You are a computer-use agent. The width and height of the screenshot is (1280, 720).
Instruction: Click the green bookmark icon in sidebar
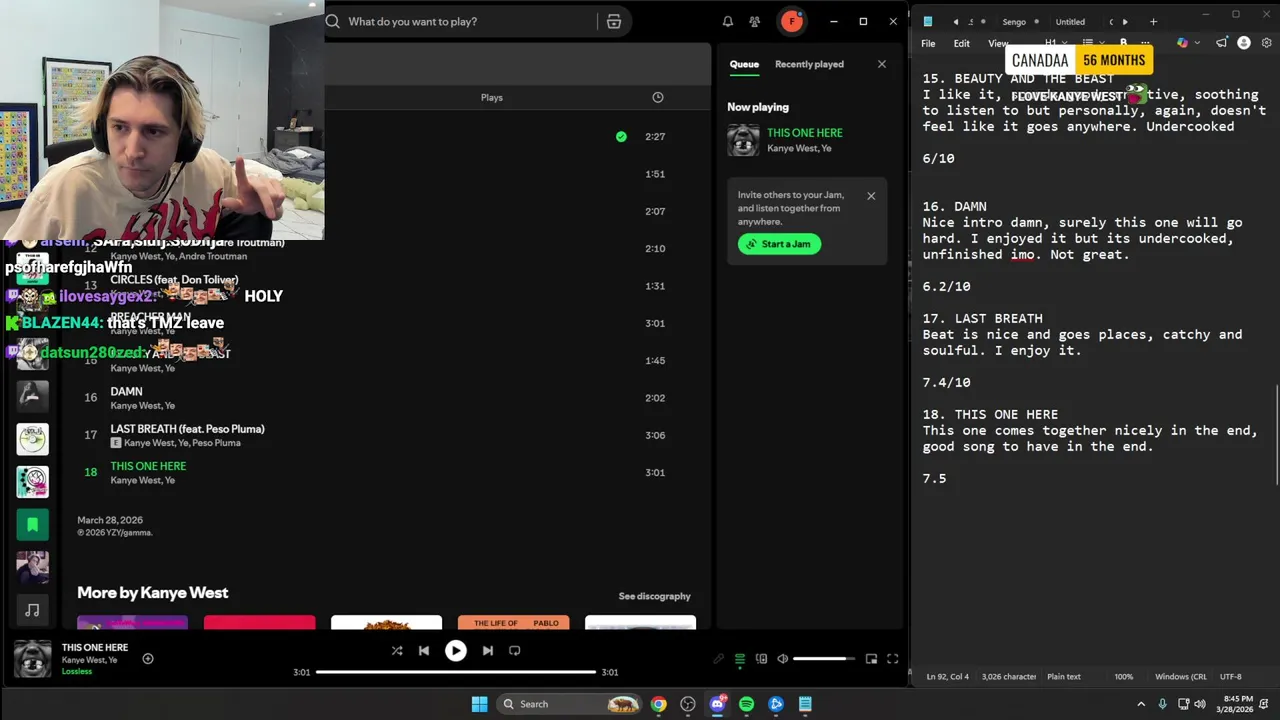[x=32, y=524]
